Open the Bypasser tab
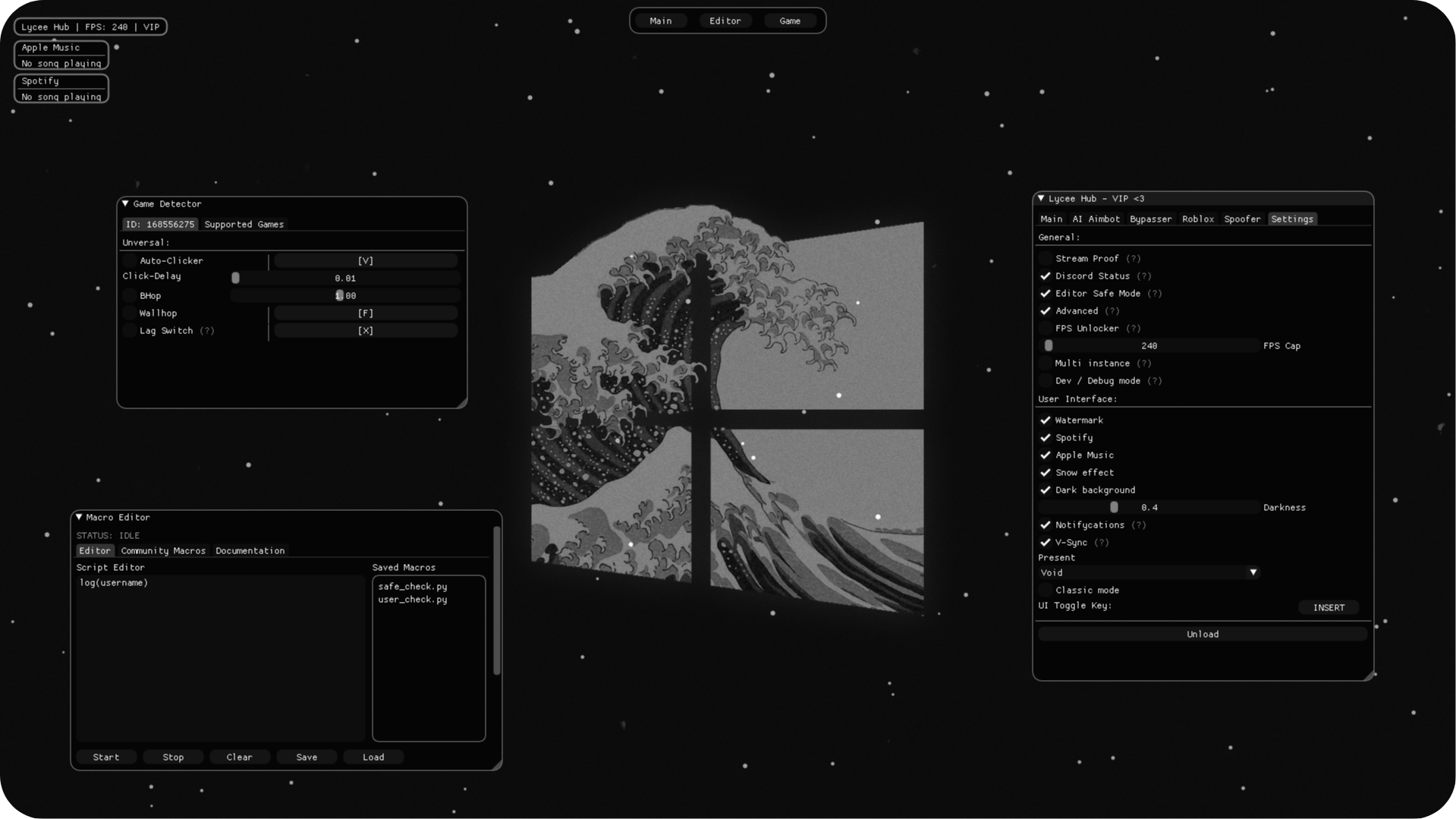This screenshot has height=819, width=1456. pyautogui.click(x=1150, y=219)
